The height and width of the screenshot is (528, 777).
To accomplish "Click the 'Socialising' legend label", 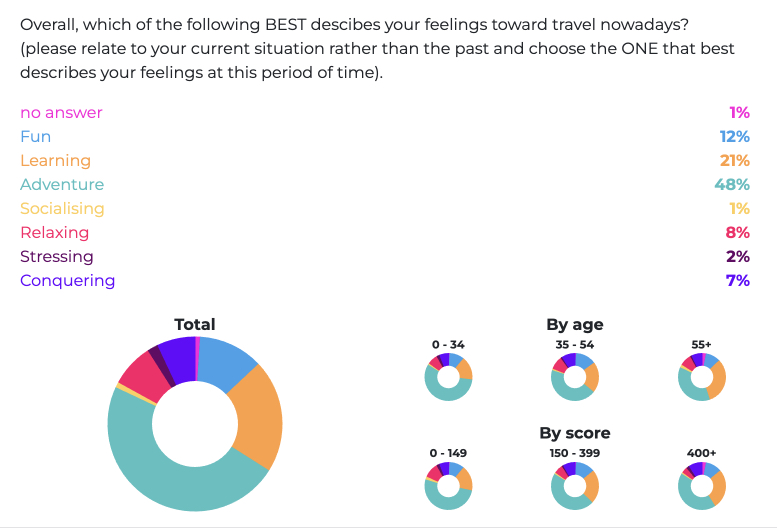I will [62, 209].
